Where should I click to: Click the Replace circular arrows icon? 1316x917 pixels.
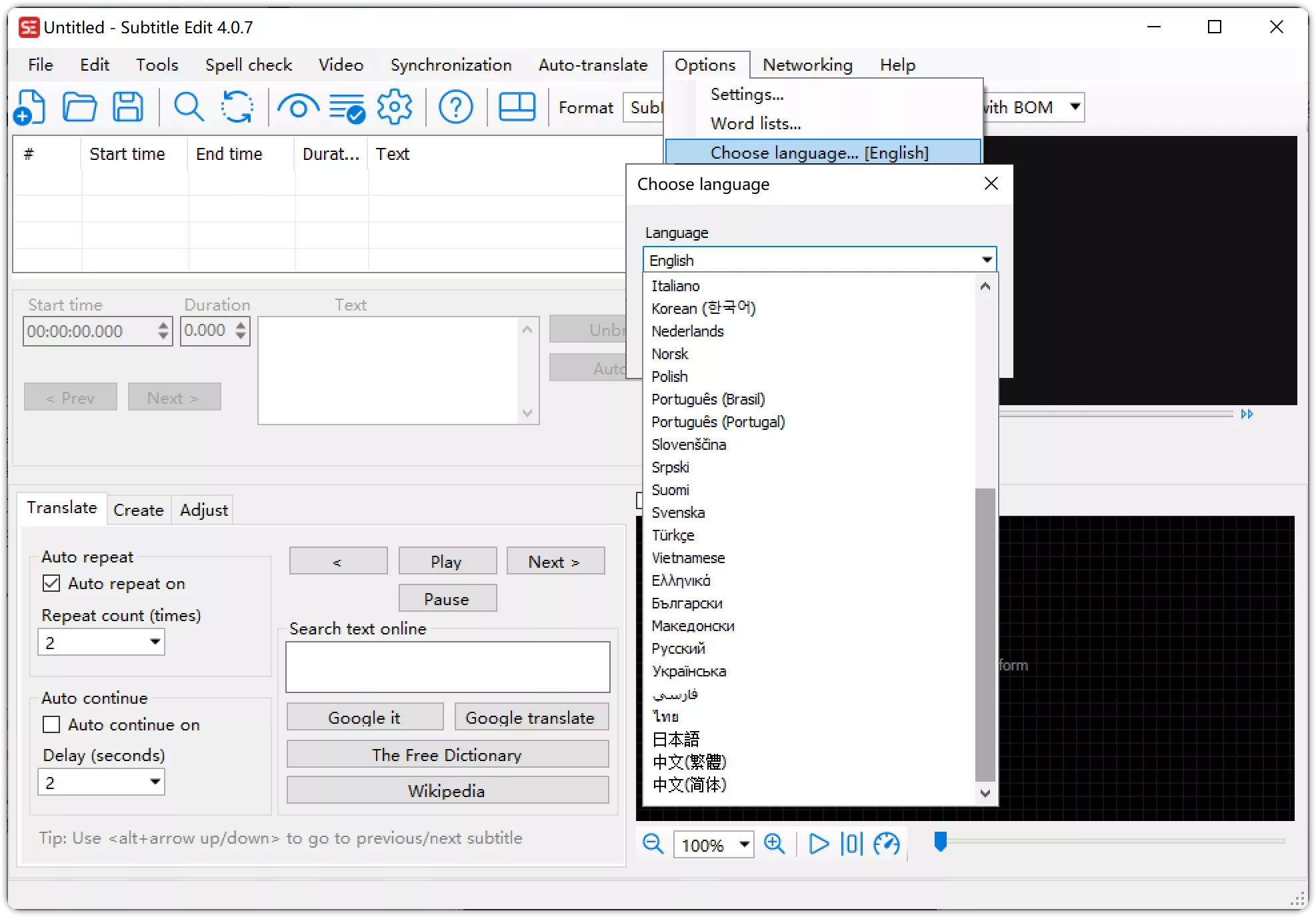237,107
